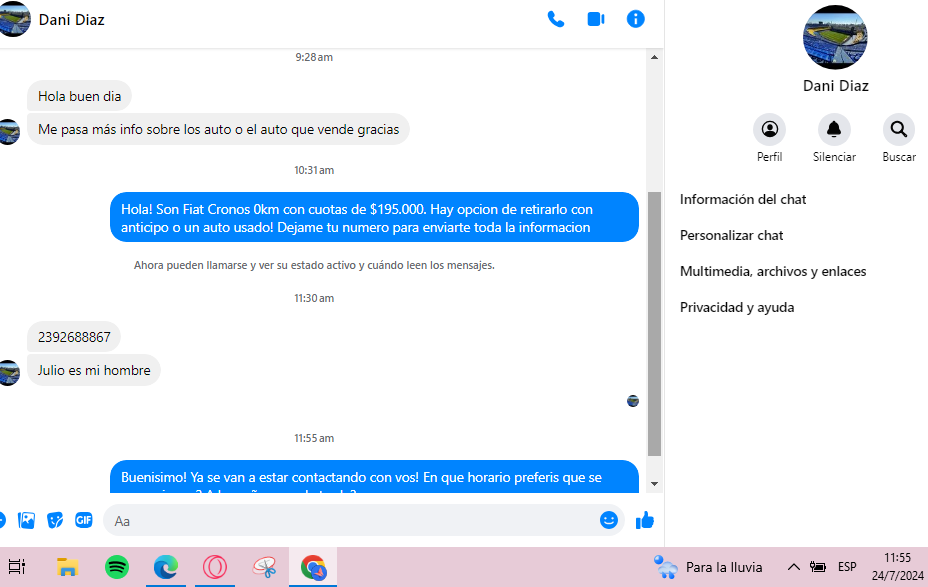Open Snipping Tool from taskbar
The height and width of the screenshot is (587, 928).
click(x=264, y=567)
